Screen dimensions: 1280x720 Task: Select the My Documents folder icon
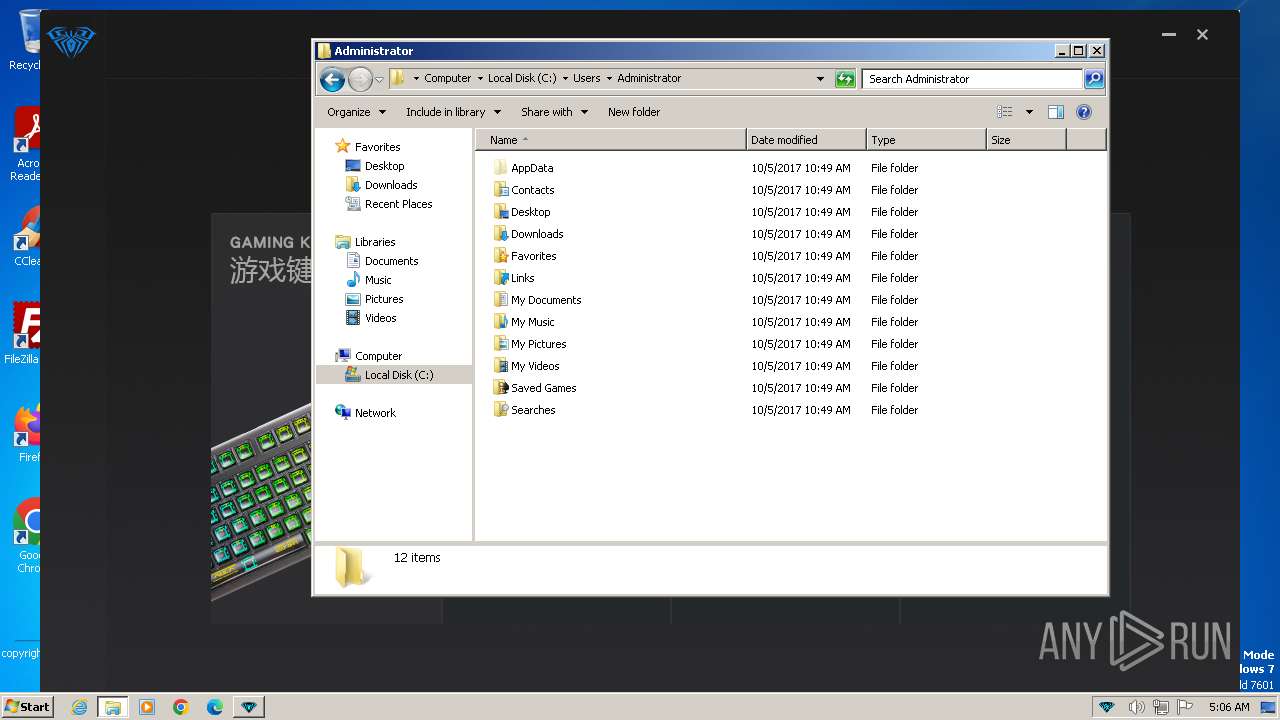coord(501,300)
